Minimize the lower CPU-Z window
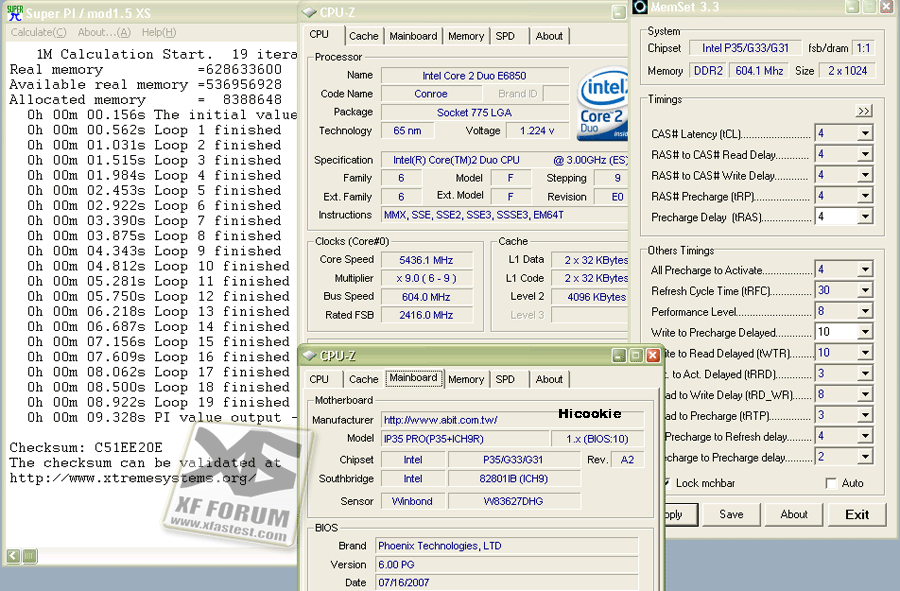Image resolution: width=900 pixels, height=591 pixels. point(619,356)
